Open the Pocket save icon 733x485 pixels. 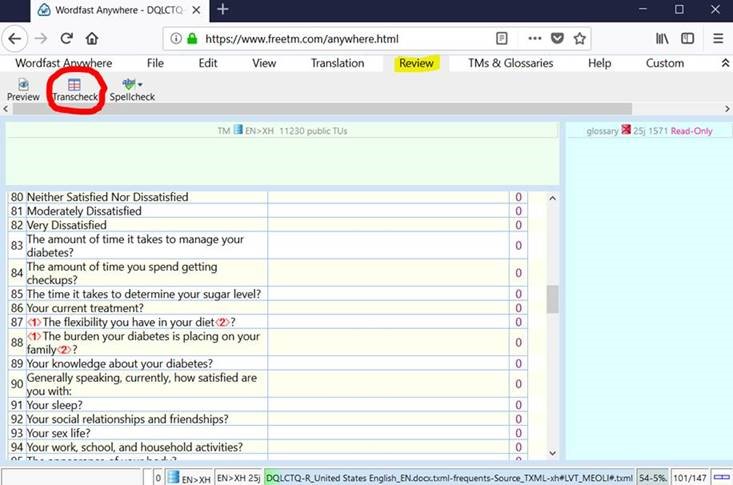click(x=557, y=39)
